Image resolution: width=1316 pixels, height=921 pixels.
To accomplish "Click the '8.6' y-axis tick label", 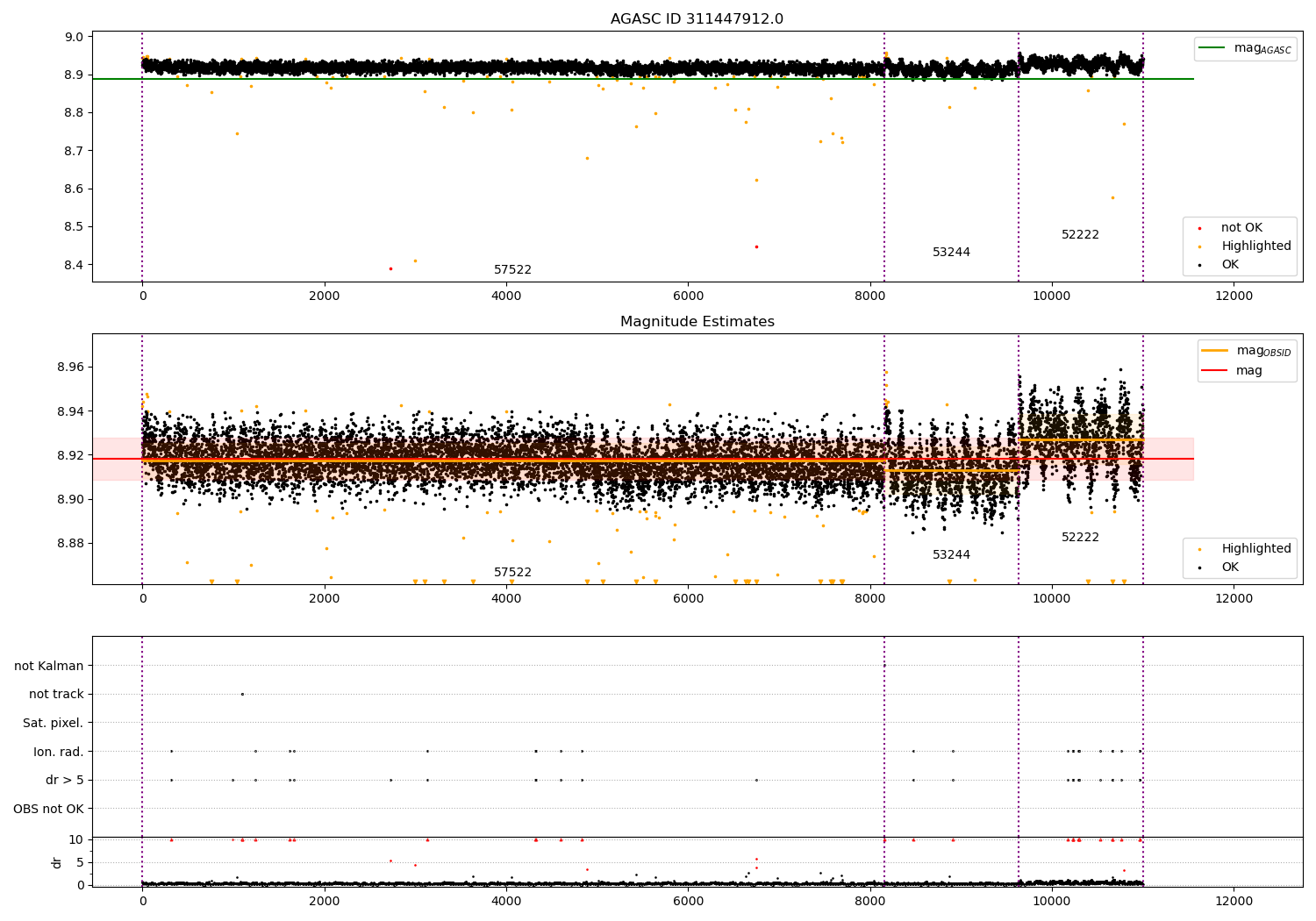I will (75, 189).
